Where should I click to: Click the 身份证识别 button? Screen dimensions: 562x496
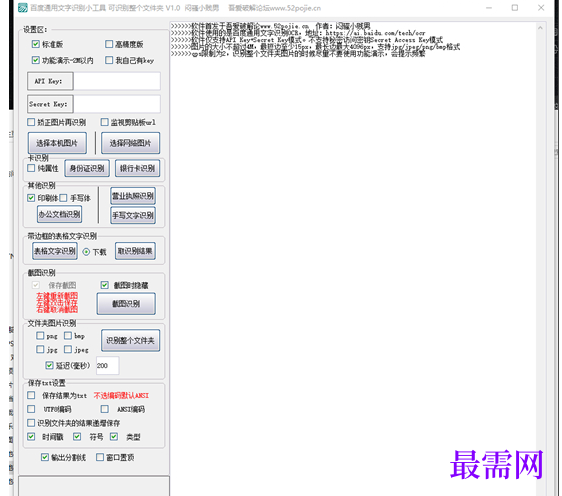point(87,168)
